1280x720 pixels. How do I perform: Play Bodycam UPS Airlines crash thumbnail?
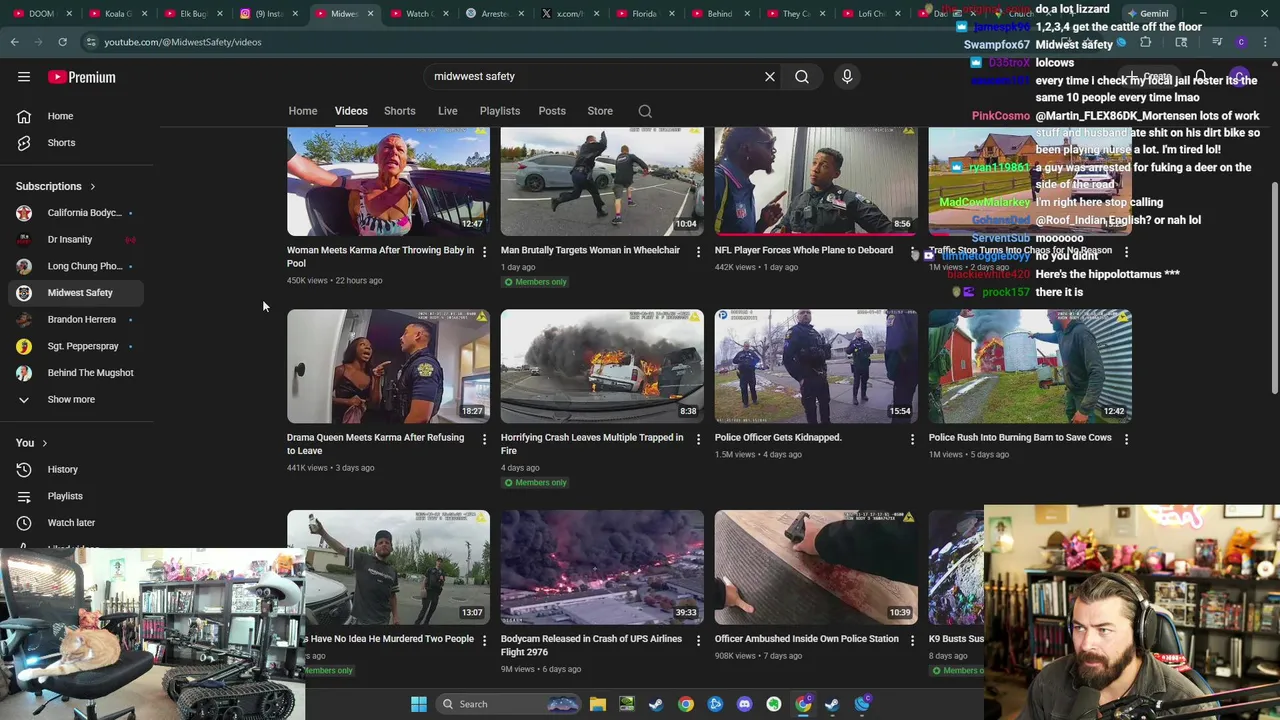(x=602, y=567)
